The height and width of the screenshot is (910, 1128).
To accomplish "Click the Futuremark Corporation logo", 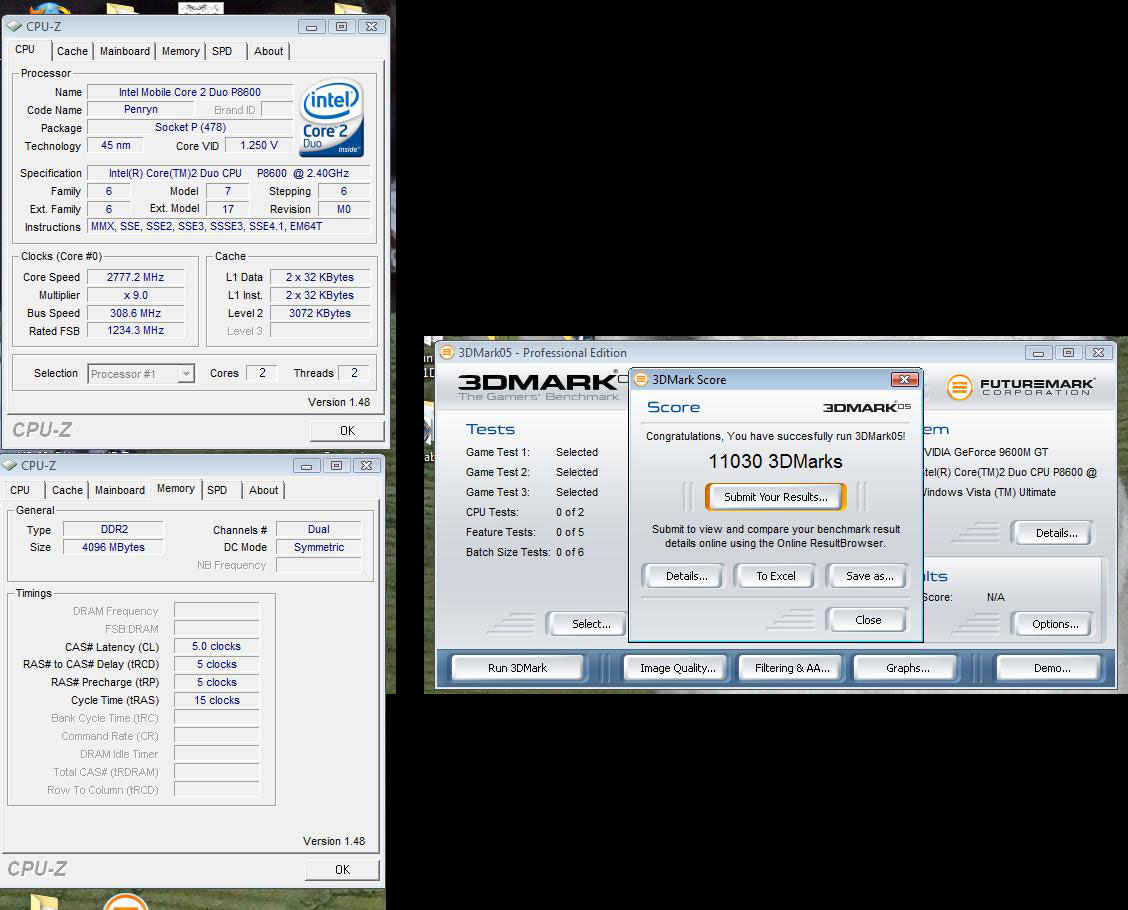I will coord(1020,386).
